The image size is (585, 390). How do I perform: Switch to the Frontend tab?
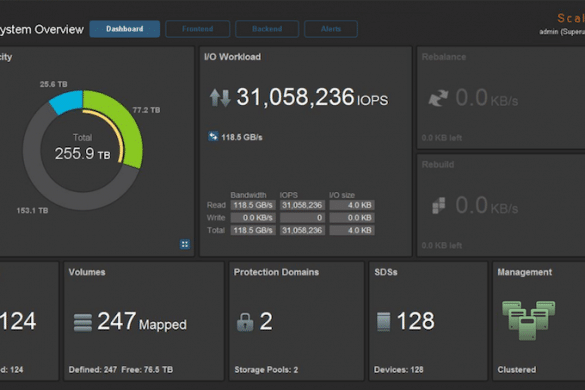click(x=197, y=29)
